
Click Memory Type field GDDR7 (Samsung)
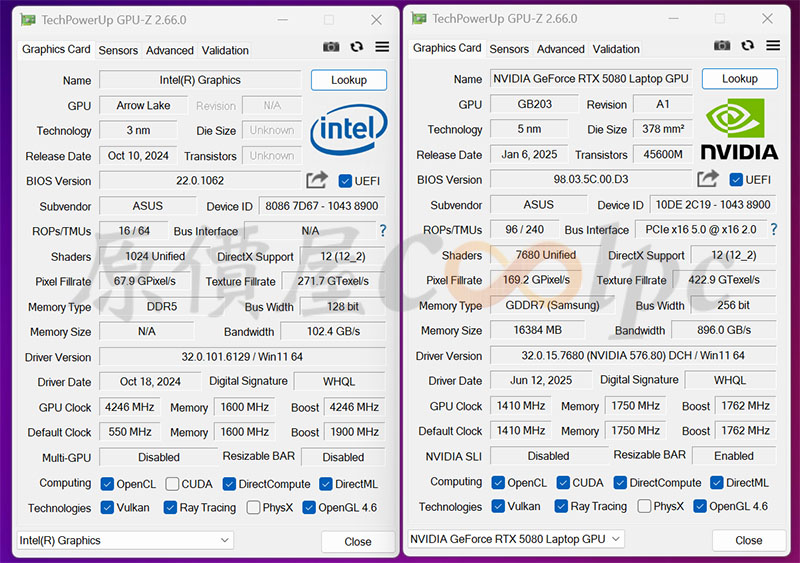[553, 305]
